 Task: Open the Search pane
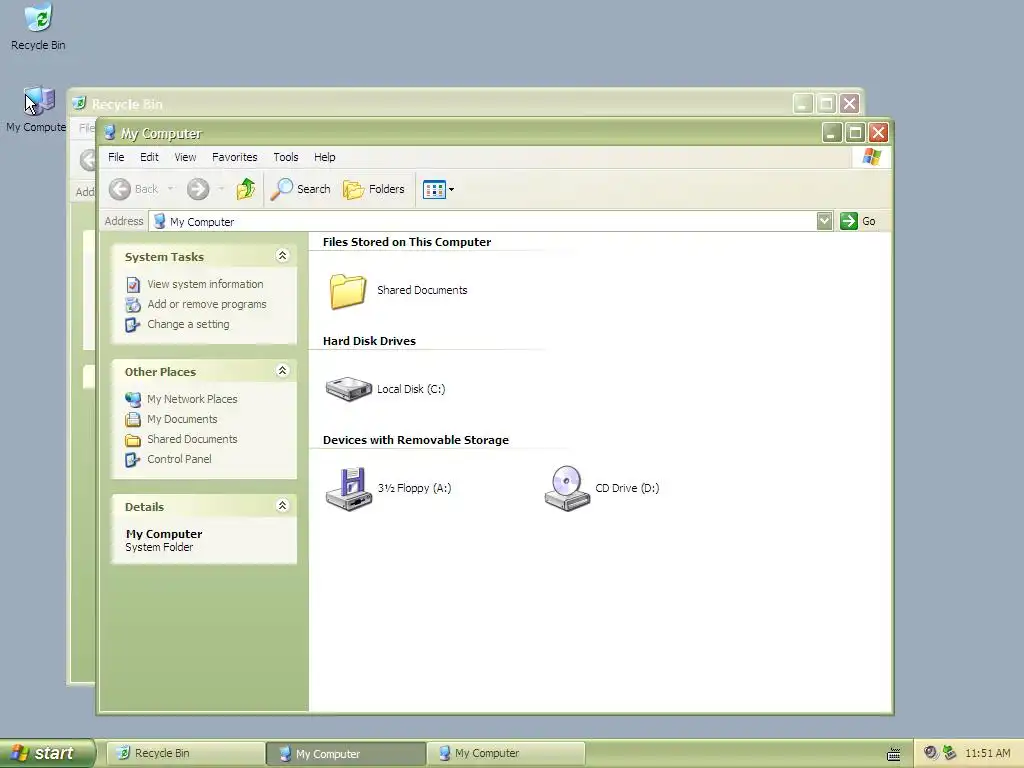[x=300, y=189]
